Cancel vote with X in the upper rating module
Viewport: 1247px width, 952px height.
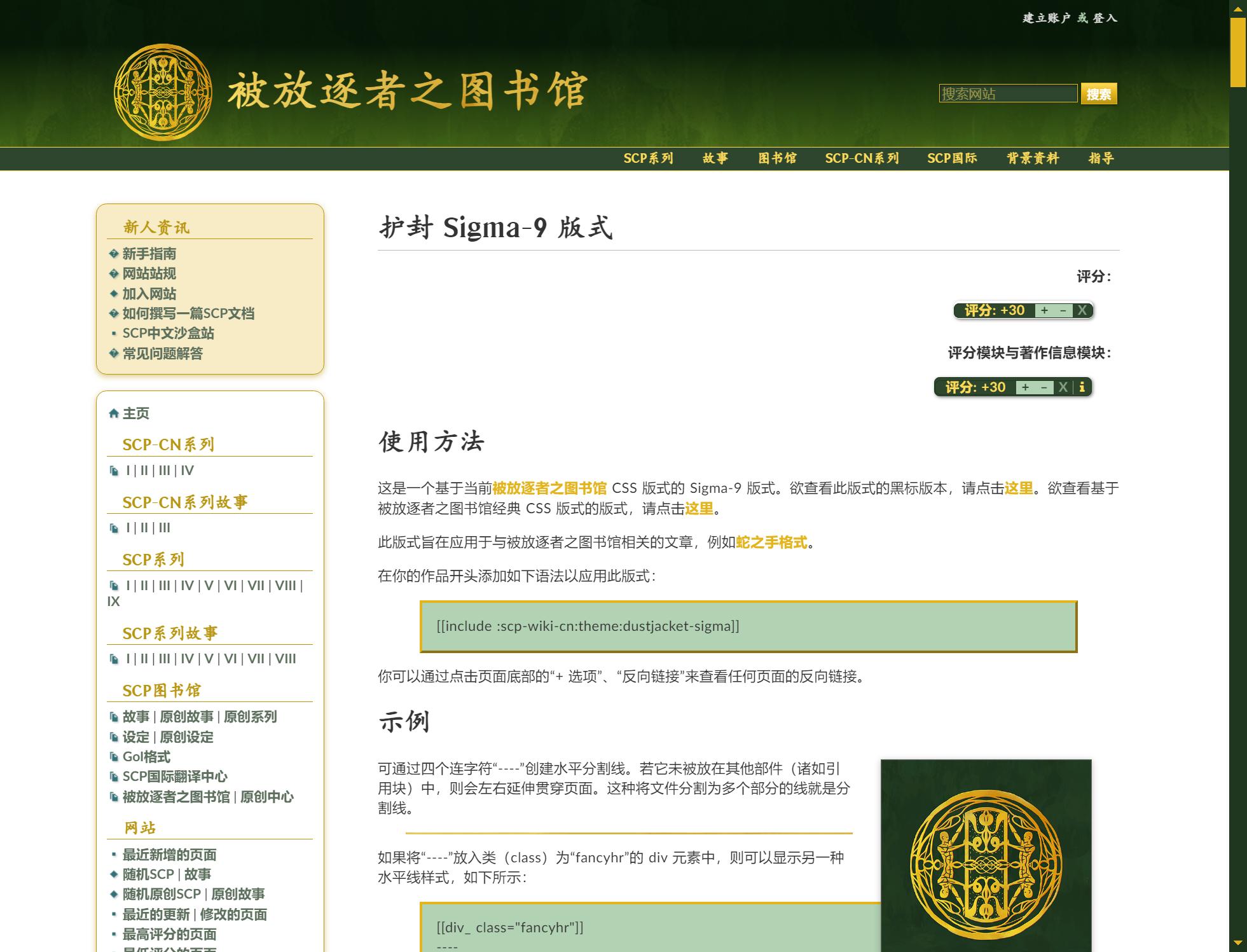coord(1082,310)
